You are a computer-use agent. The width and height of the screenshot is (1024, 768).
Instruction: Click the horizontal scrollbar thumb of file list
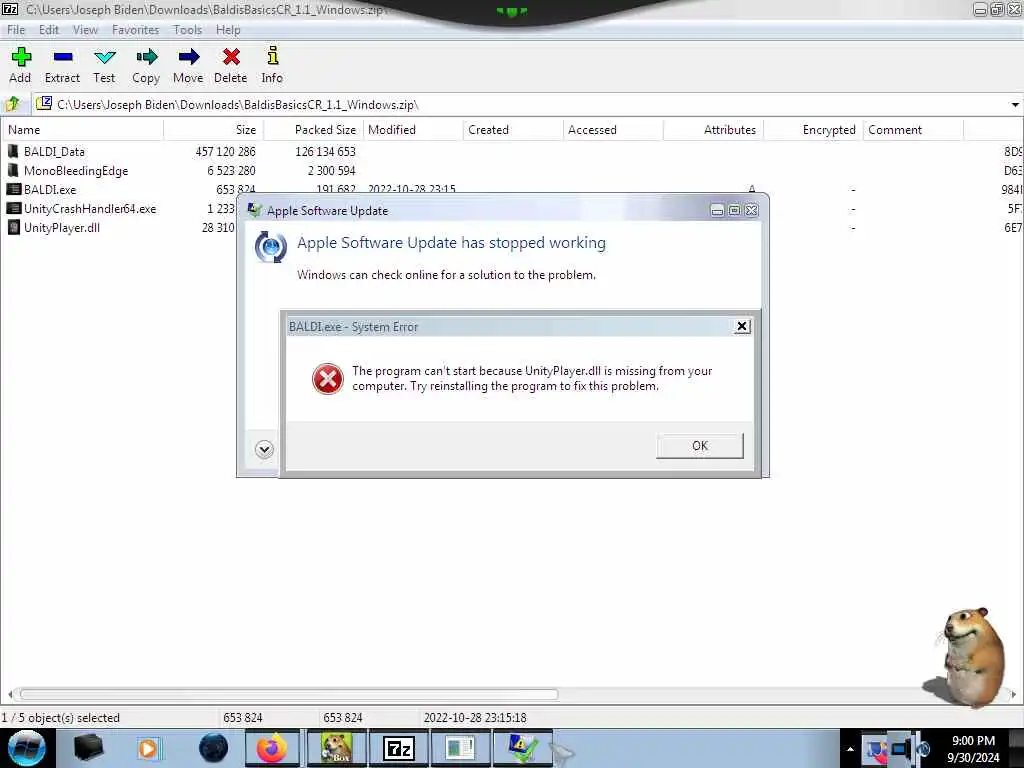(x=289, y=694)
